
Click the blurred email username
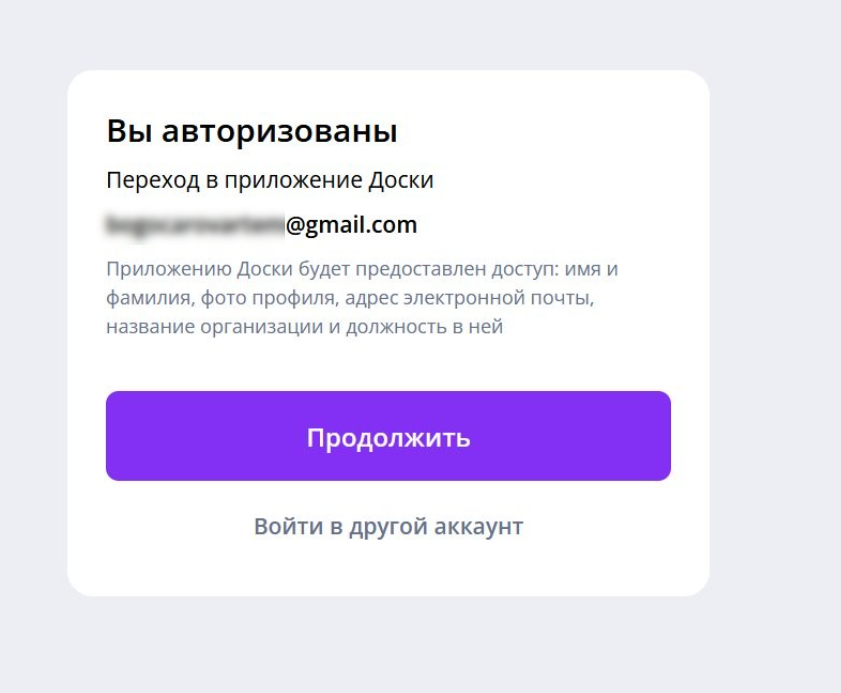tap(195, 225)
